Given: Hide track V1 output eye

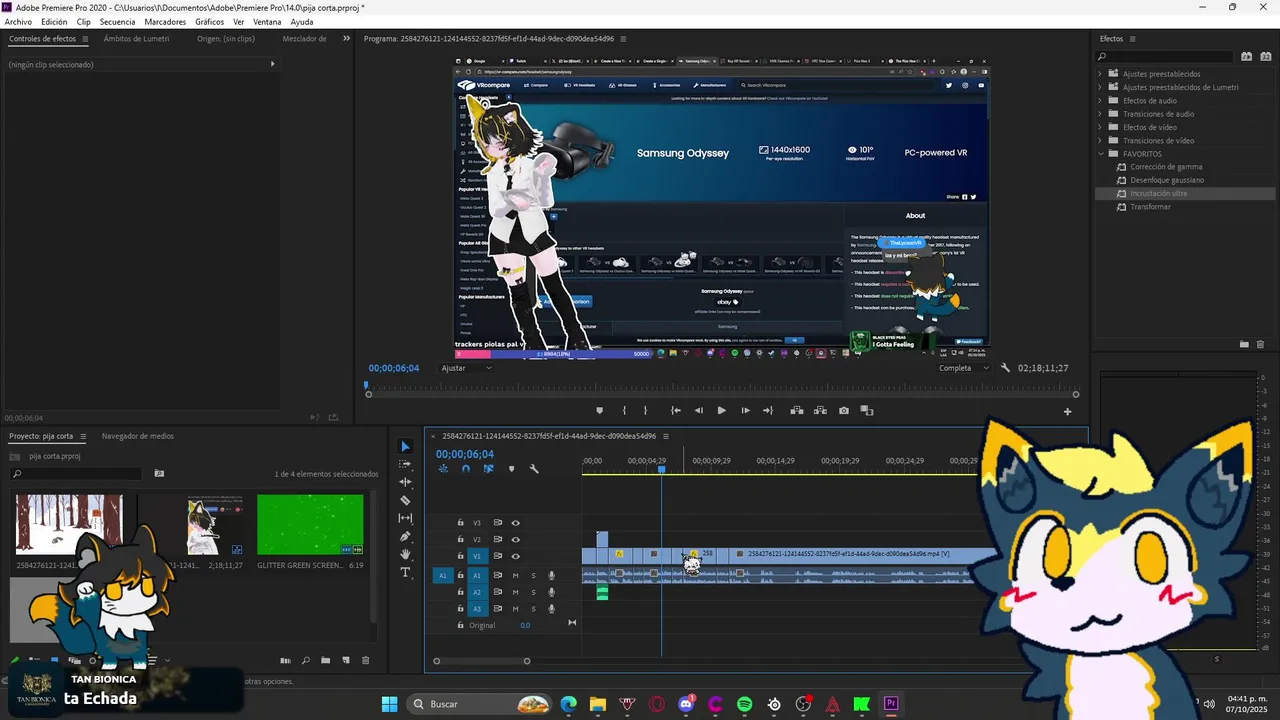Looking at the screenshot, I should coord(516,556).
